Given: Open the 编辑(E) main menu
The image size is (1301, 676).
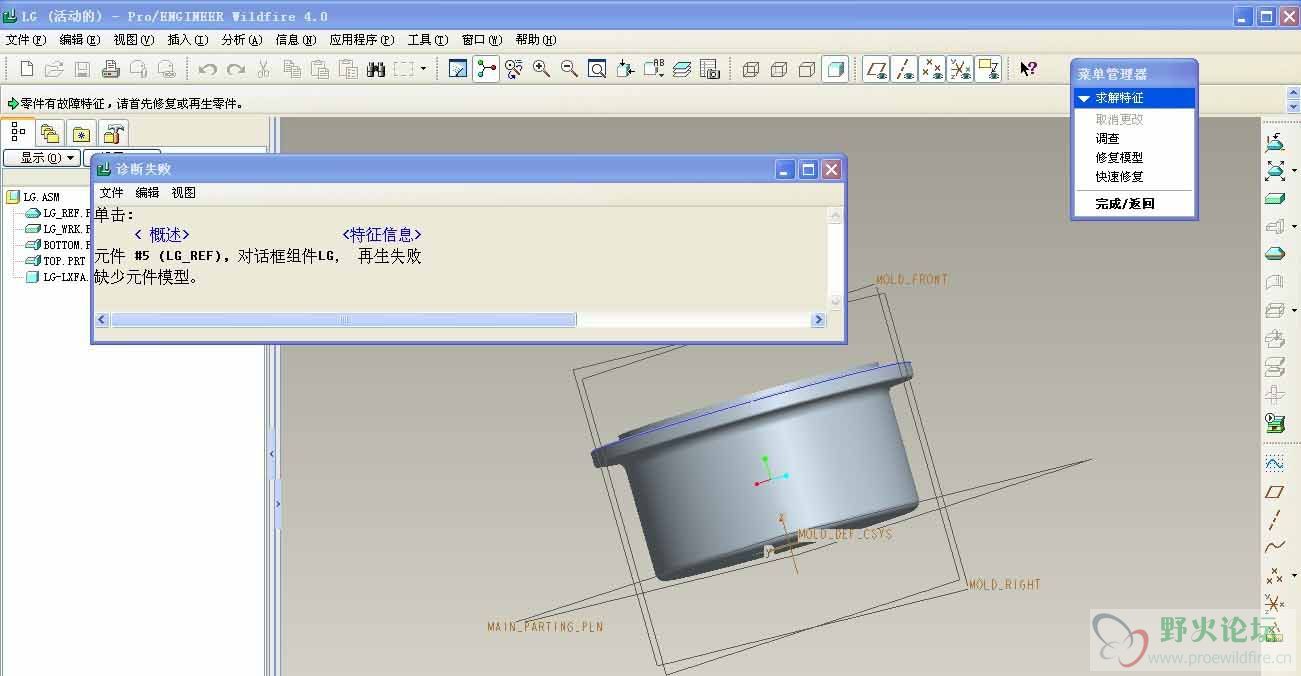Looking at the screenshot, I should point(80,40).
